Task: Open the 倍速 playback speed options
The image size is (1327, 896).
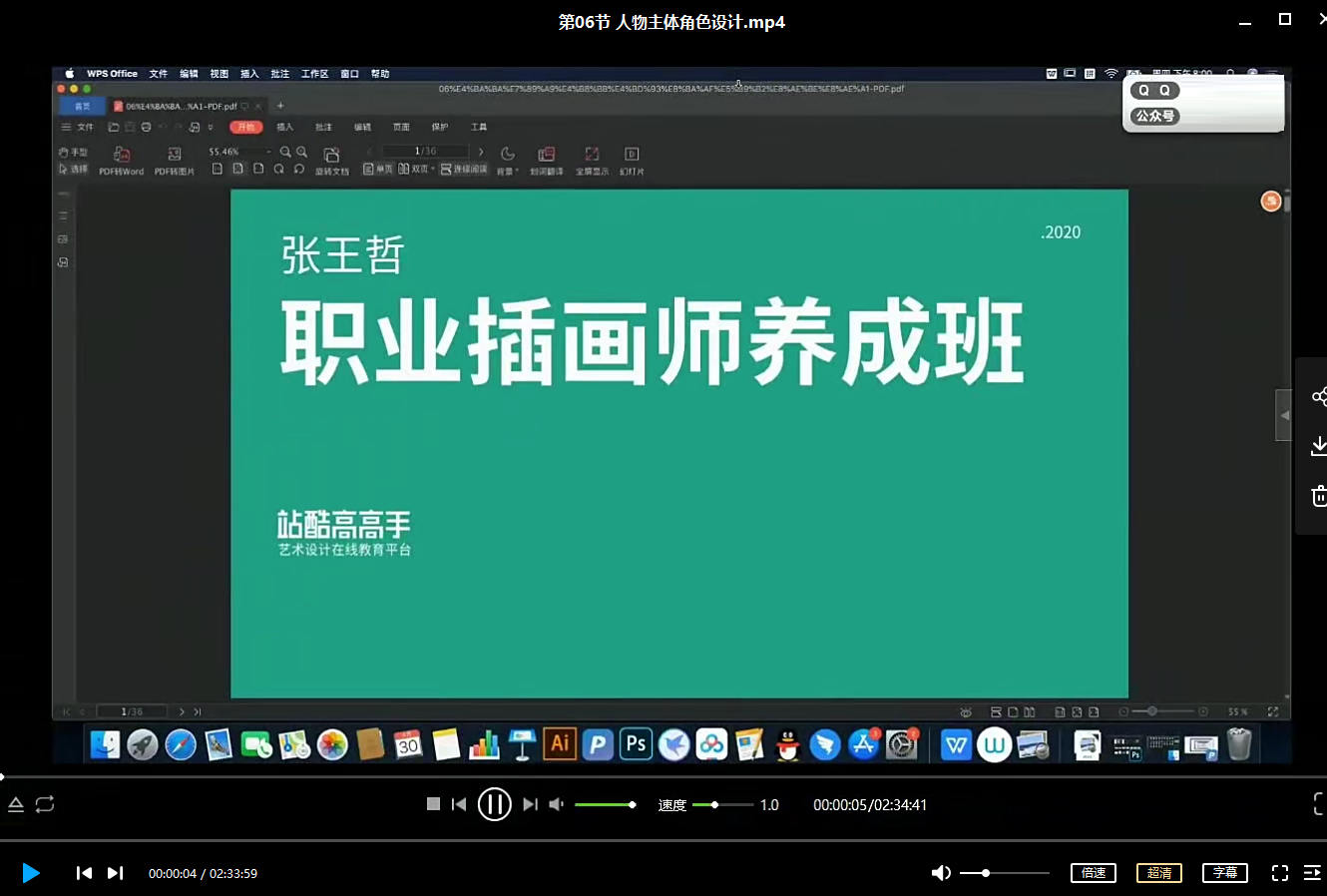Action: (1093, 873)
